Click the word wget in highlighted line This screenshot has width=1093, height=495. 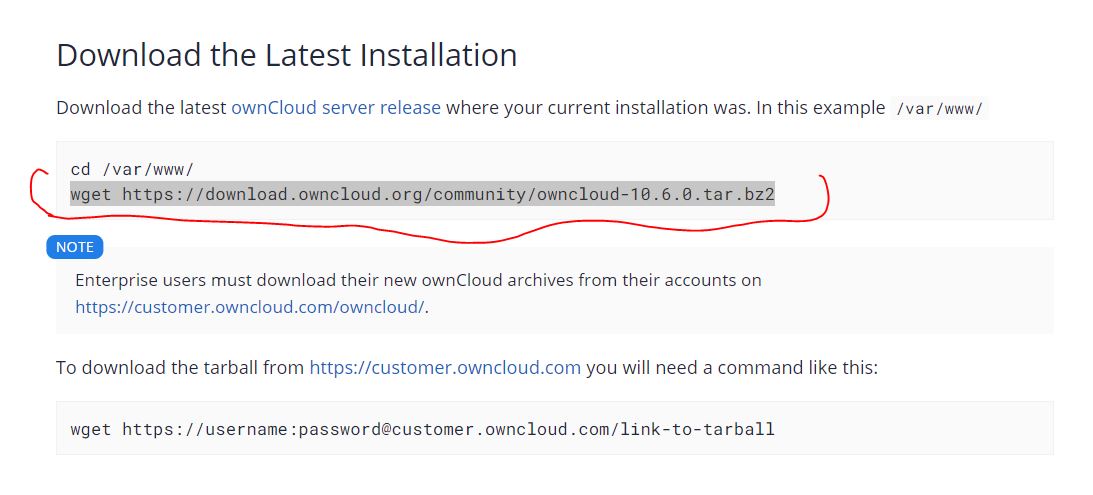point(91,195)
